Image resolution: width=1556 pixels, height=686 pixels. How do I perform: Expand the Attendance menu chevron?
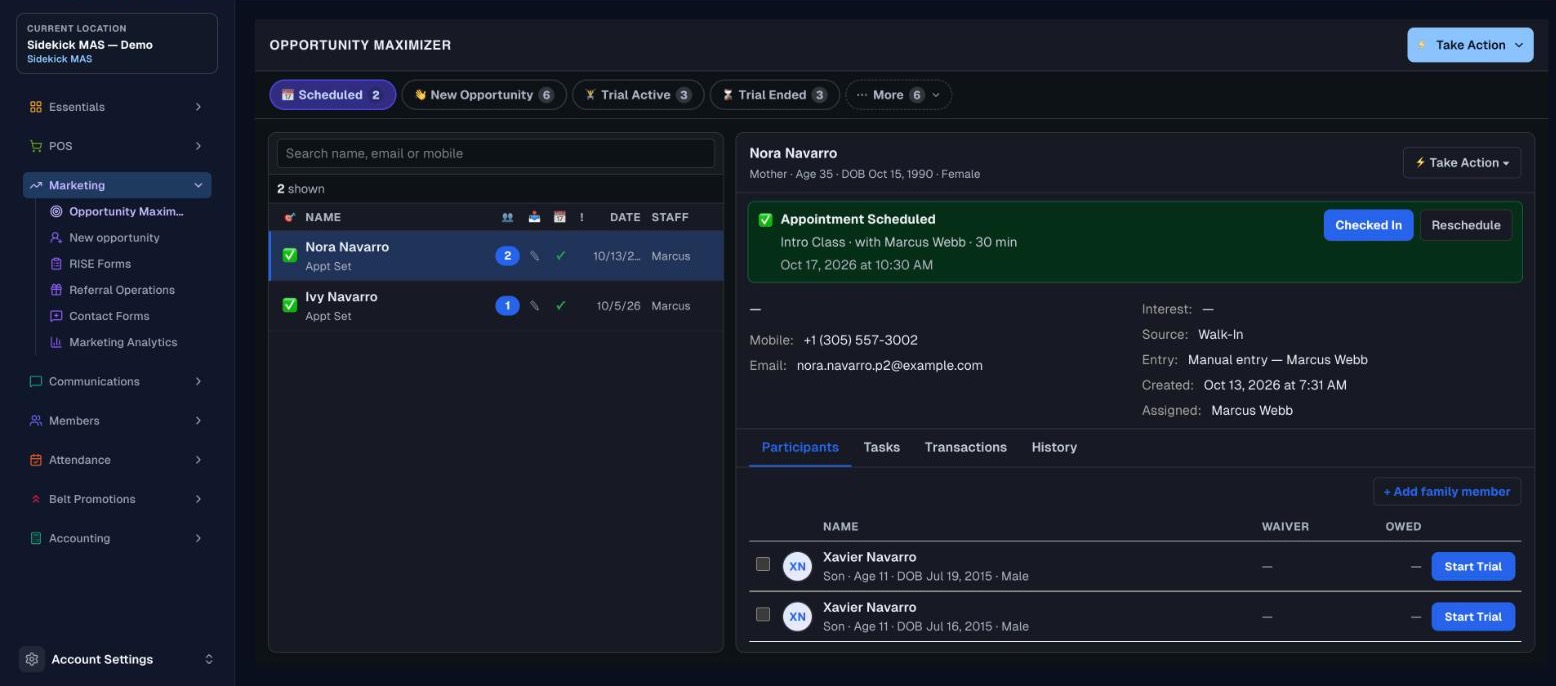[198, 460]
